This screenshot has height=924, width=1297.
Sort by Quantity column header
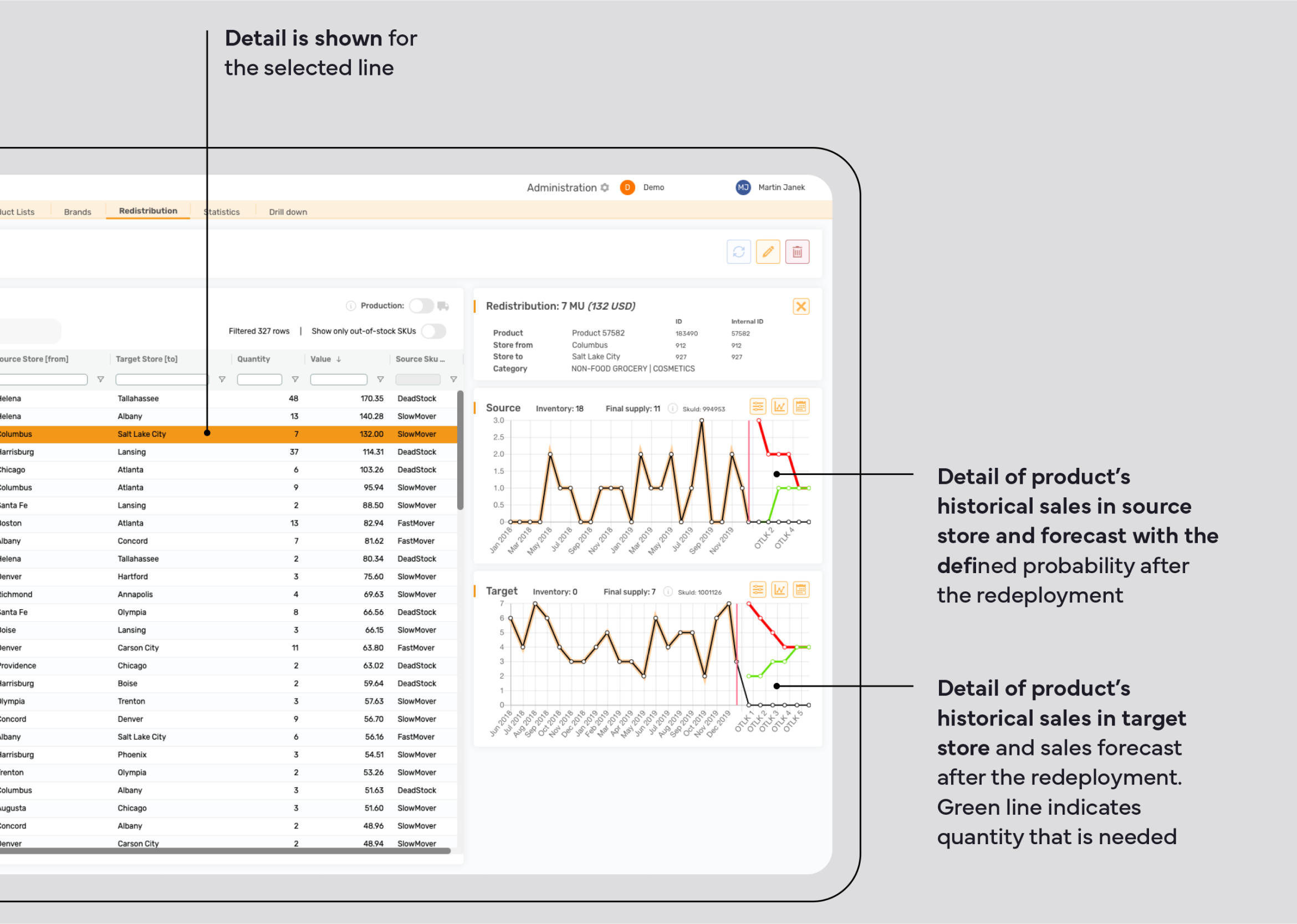254,359
